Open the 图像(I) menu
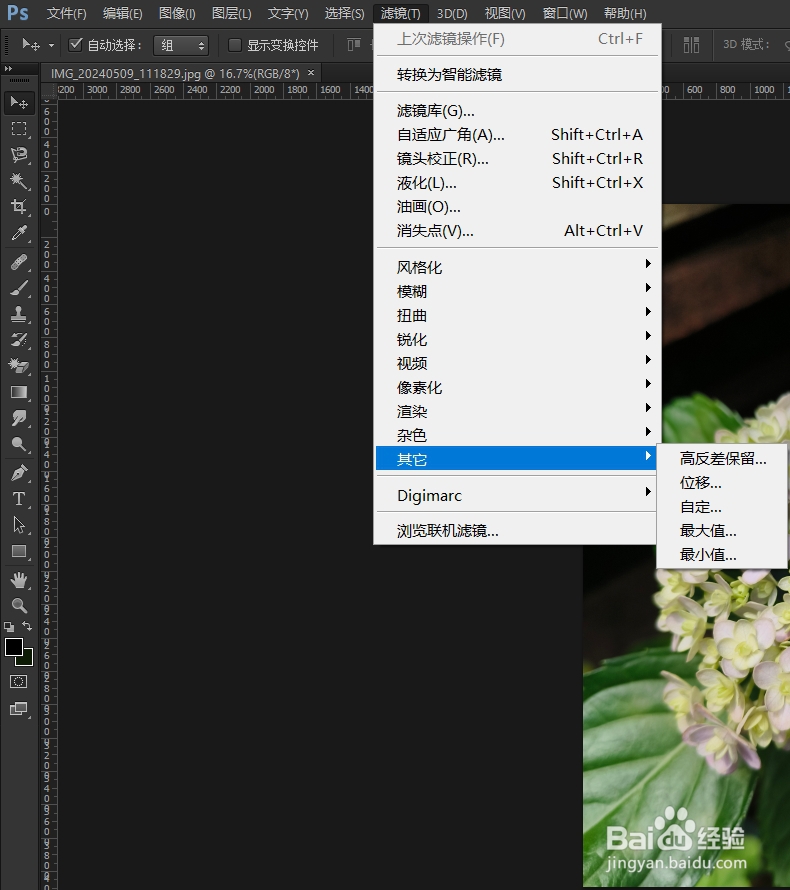 pyautogui.click(x=177, y=13)
